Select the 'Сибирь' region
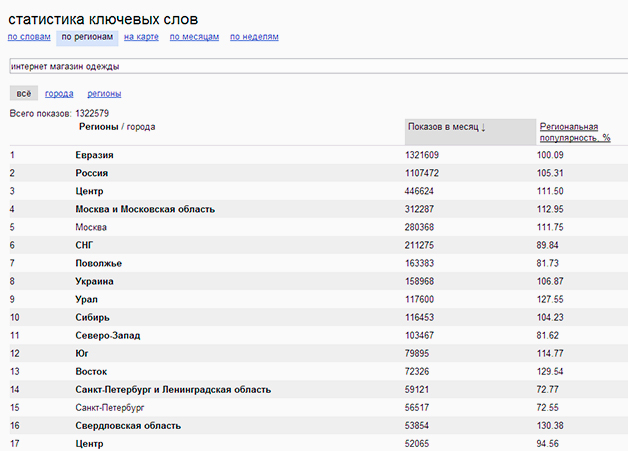Image resolution: width=628 pixels, height=451 pixels. 92,318
